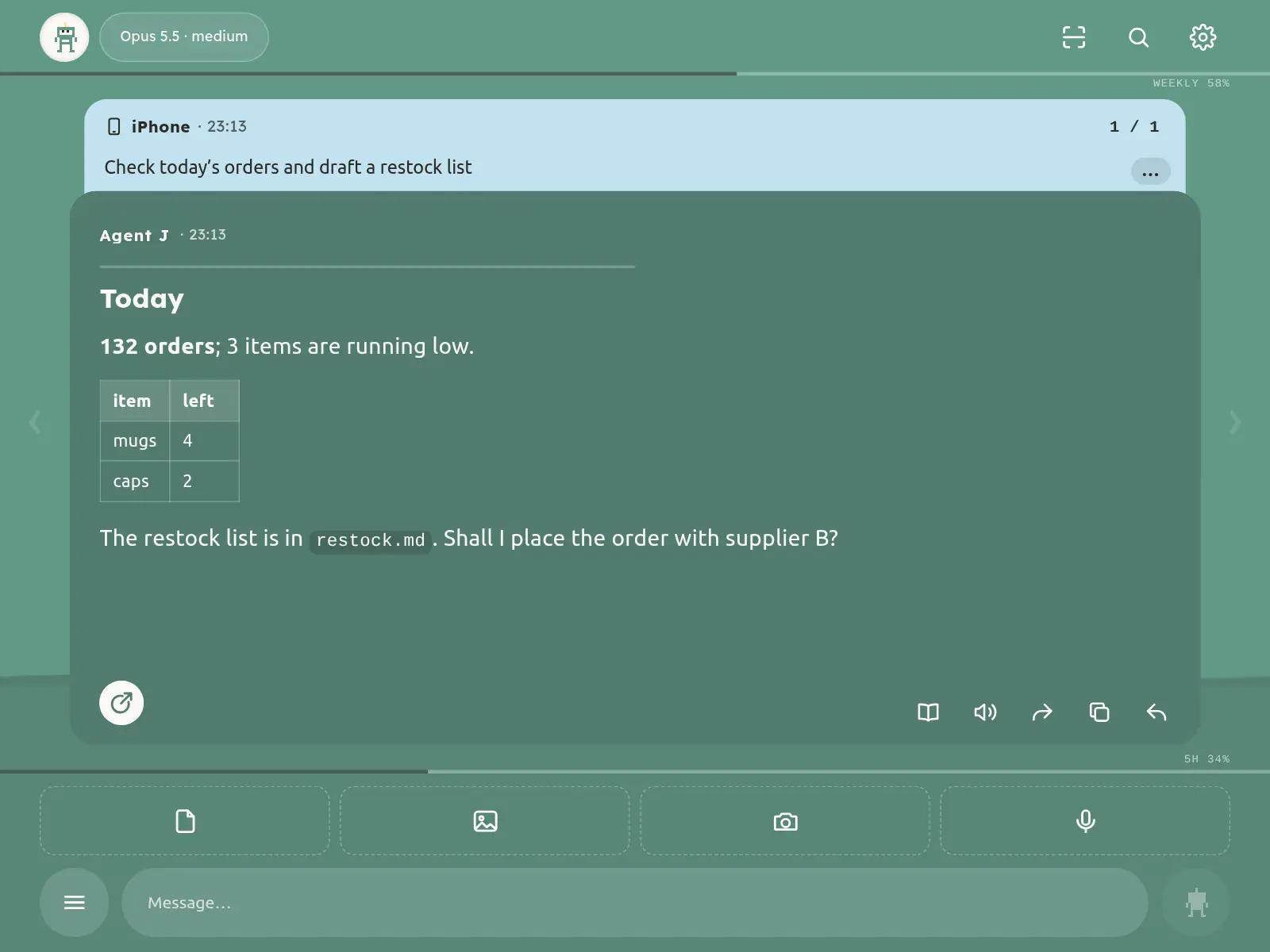Attach a file with the document icon

185,821
